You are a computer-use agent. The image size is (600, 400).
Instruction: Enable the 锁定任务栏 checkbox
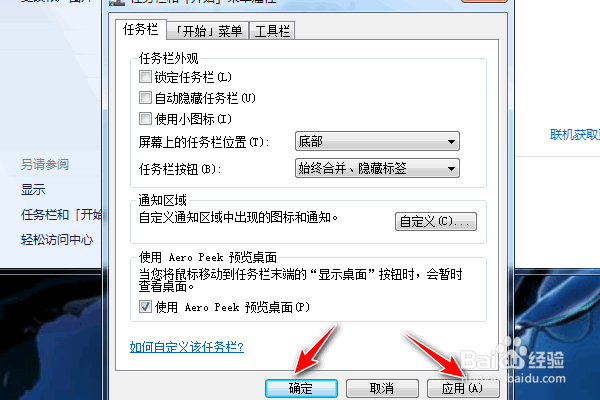tap(145, 77)
